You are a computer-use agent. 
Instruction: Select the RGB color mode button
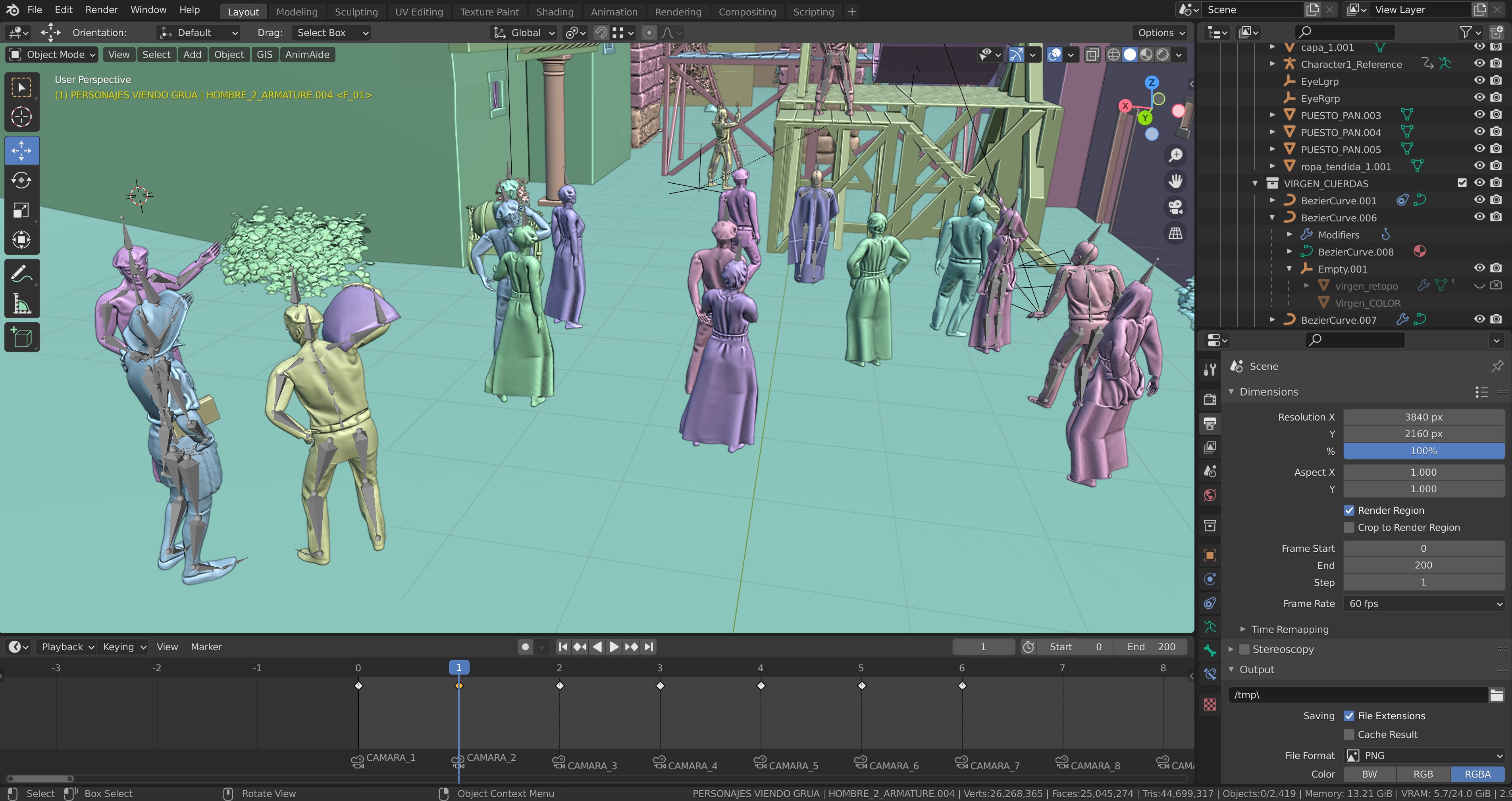coord(1423,774)
